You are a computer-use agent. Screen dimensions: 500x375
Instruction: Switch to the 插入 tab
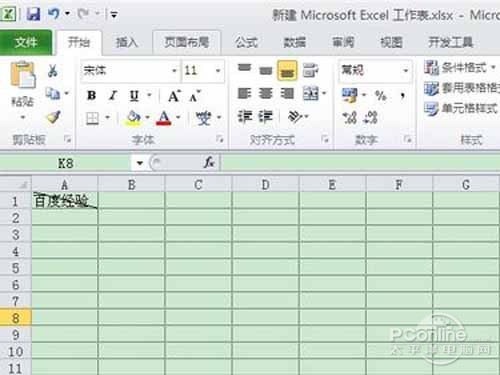(x=126, y=42)
